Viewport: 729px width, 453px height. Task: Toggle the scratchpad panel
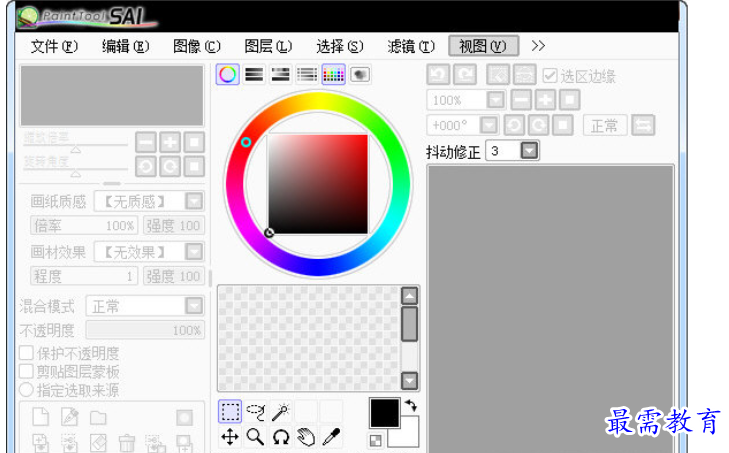coord(360,74)
